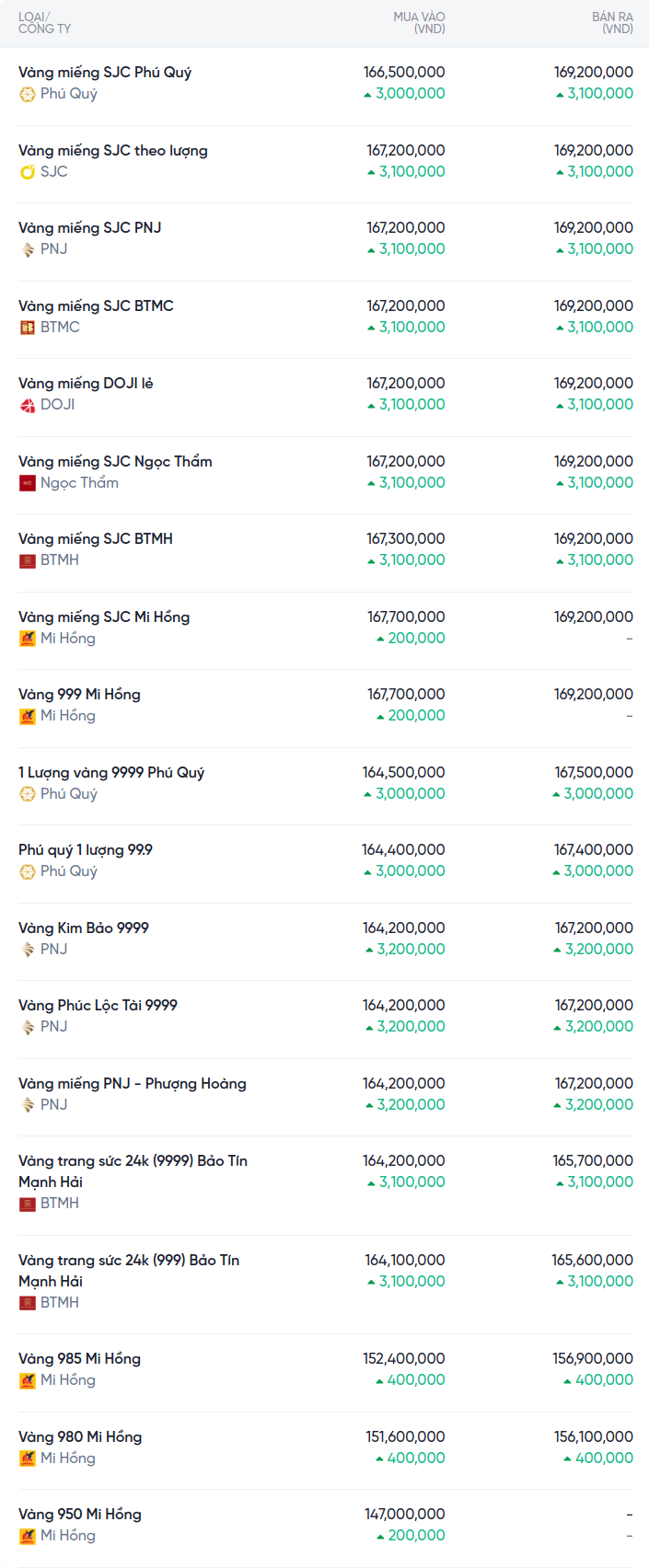This screenshot has height=1568, width=649.
Task: Click the red DOJI company logo
Action: [x=28, y=405]
